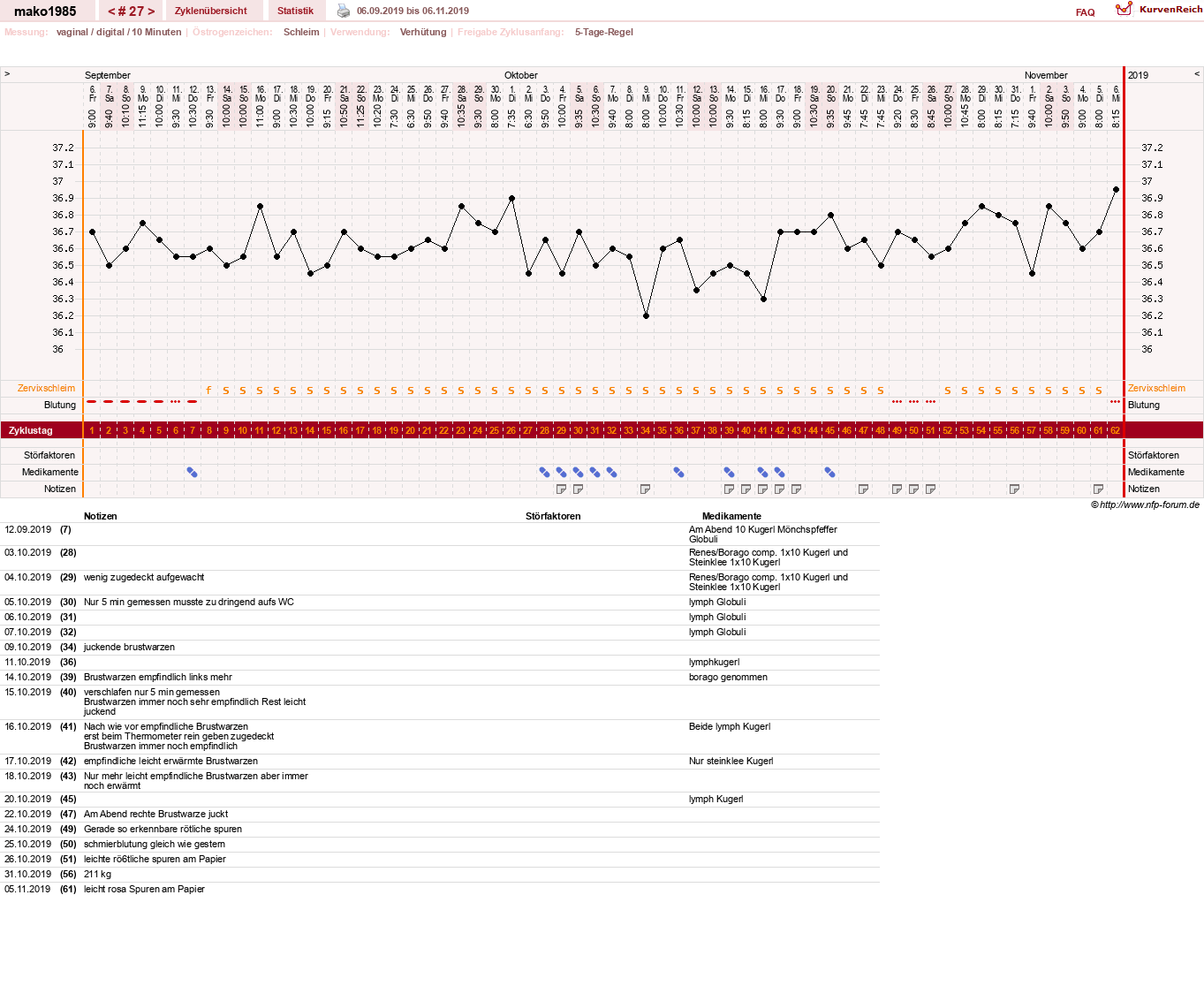Click the left Zervixschleim row label

[x=46, y=388]
